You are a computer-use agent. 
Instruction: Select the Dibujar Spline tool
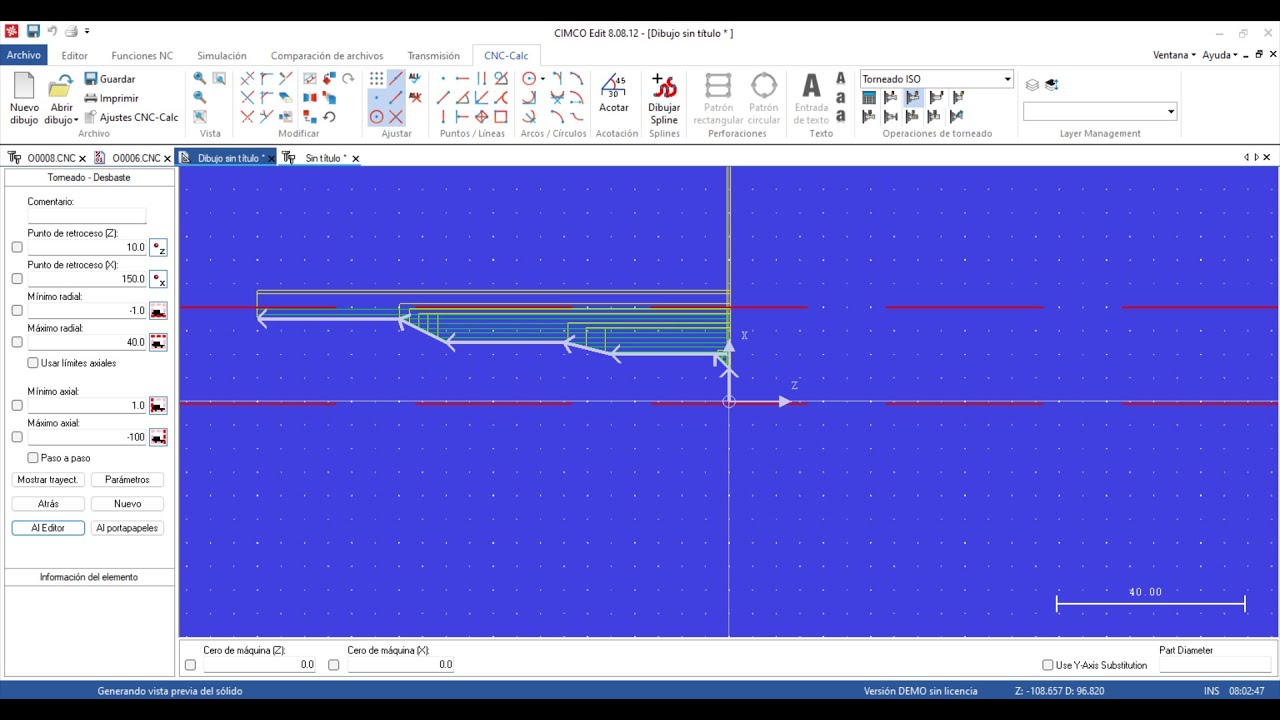[664, 98]
